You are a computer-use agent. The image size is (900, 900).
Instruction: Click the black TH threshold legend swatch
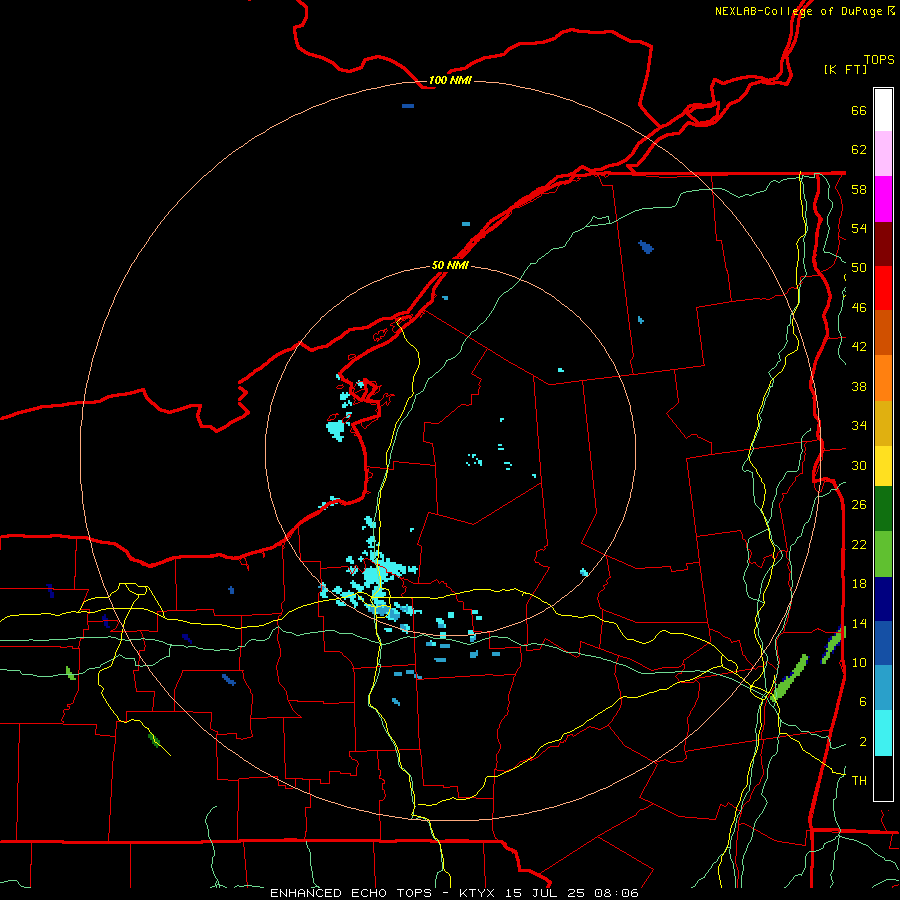883,778
